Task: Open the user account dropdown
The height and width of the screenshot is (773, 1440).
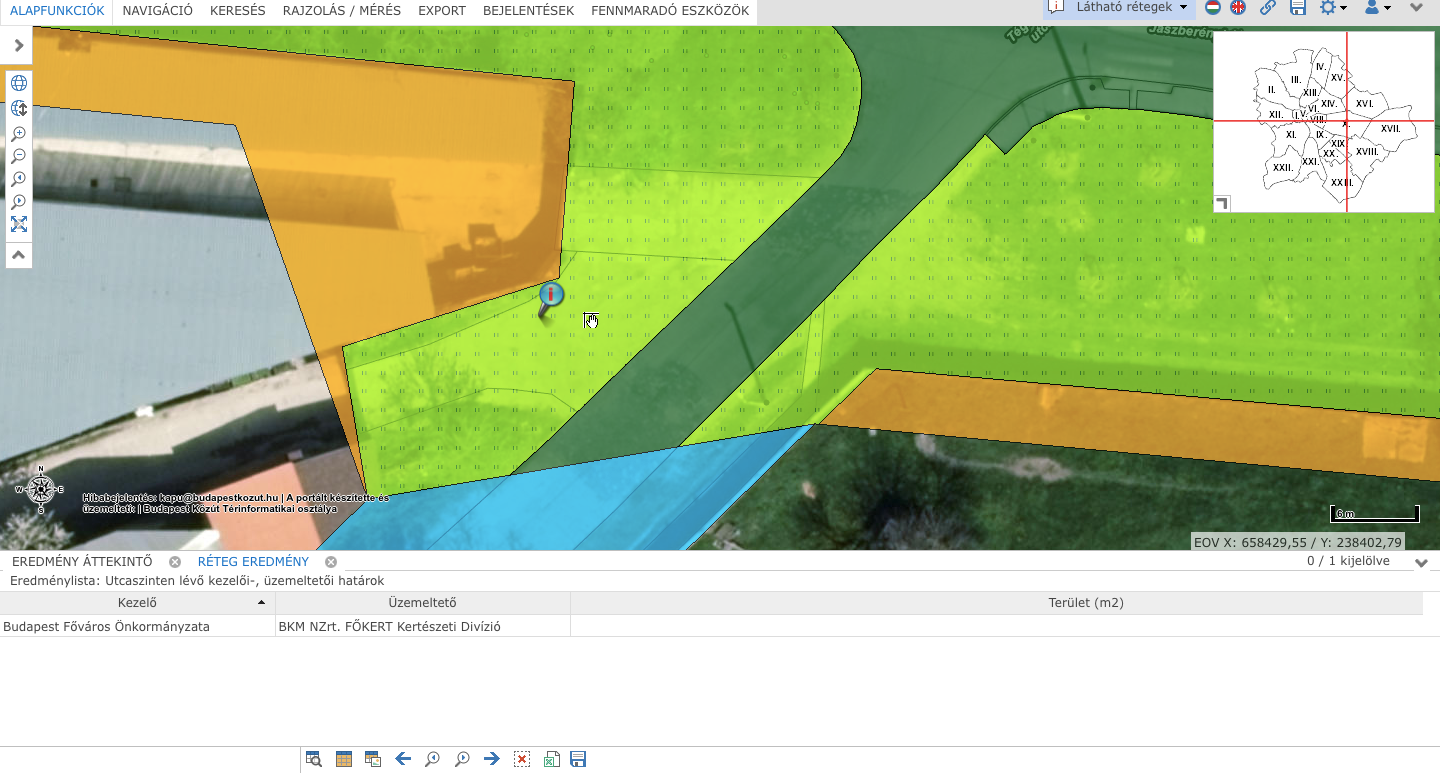Action: 1377,8
